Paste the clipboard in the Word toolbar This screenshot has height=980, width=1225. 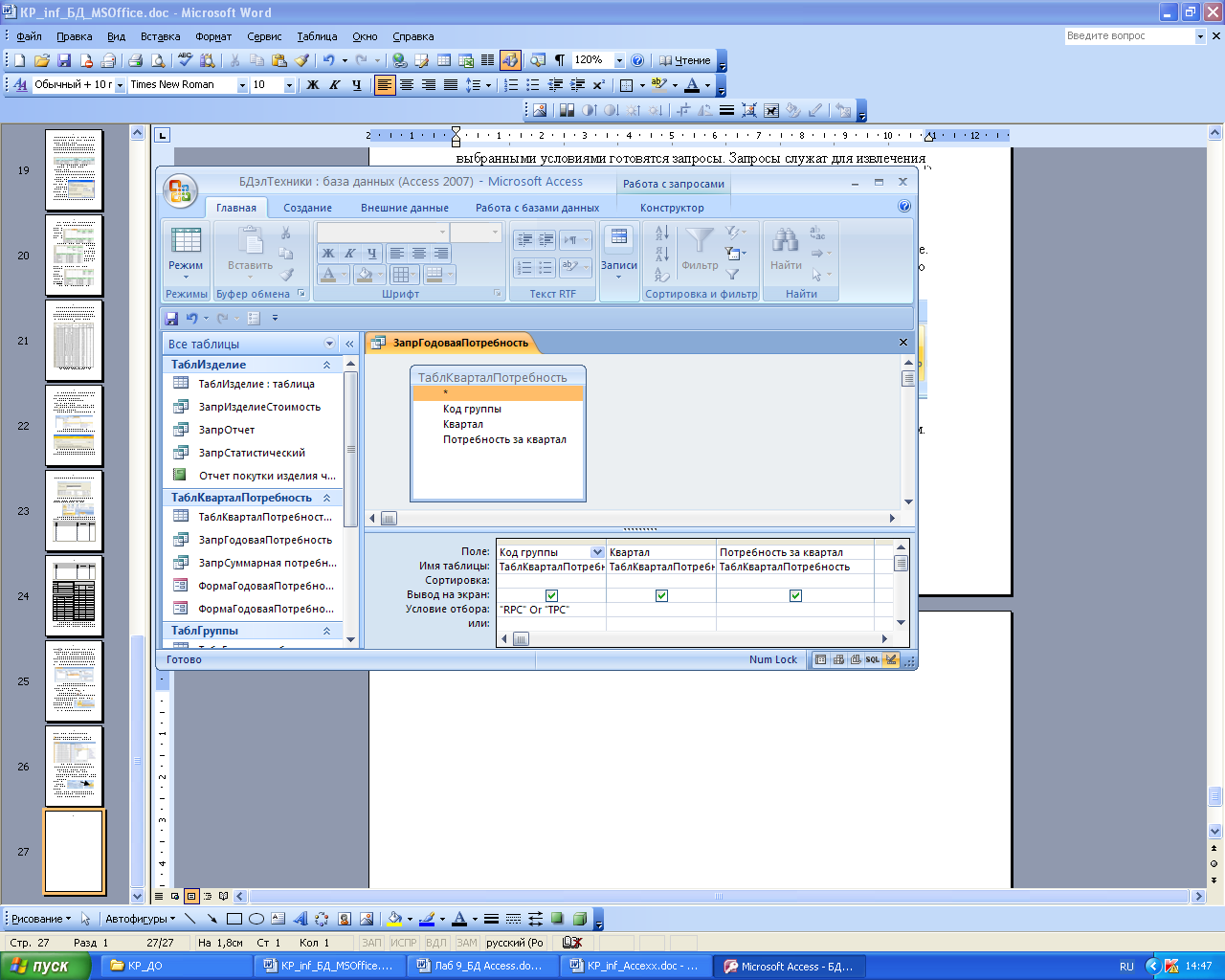tap(279, 60)
